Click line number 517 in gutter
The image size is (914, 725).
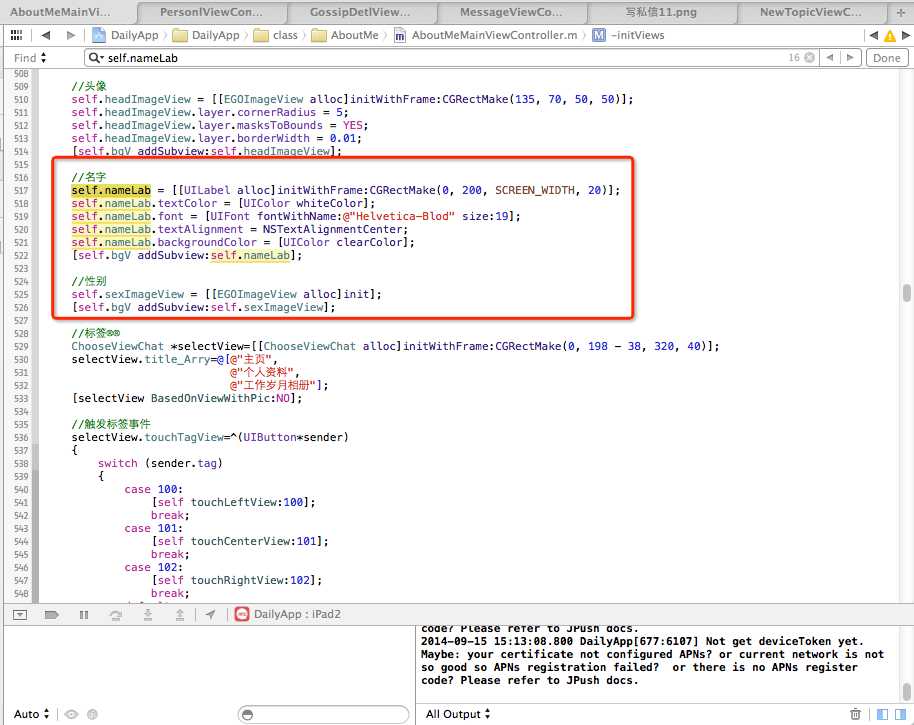(x=21, y=191)
